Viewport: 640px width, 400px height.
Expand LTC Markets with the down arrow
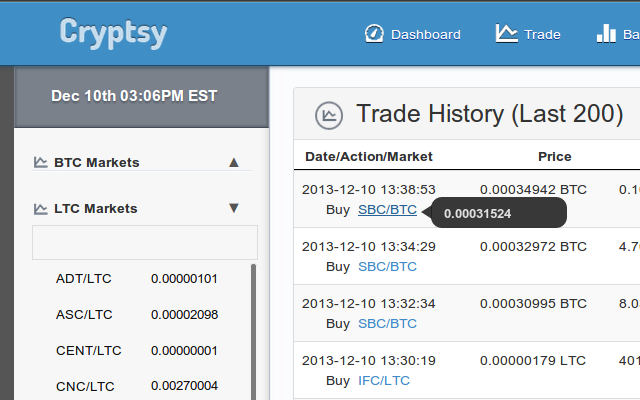[234, 208]
